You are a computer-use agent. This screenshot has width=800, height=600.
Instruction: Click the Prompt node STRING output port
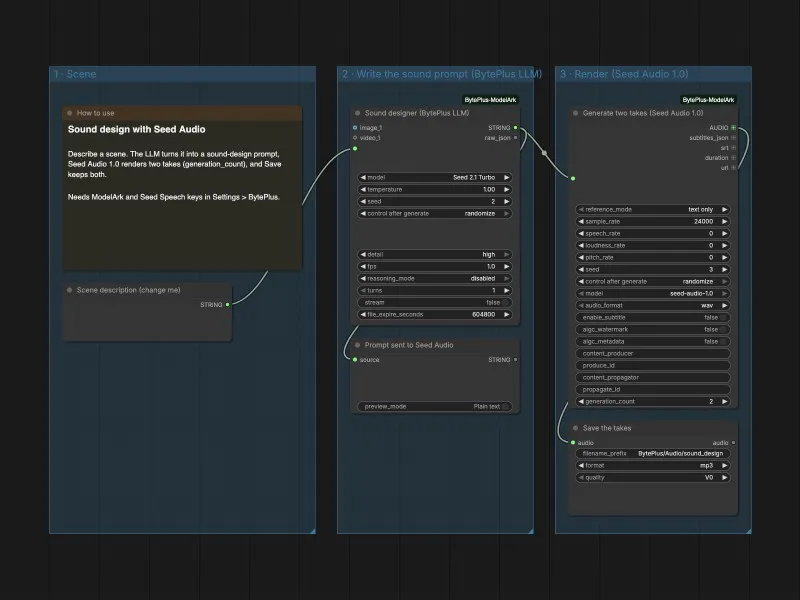coord(515,360)
